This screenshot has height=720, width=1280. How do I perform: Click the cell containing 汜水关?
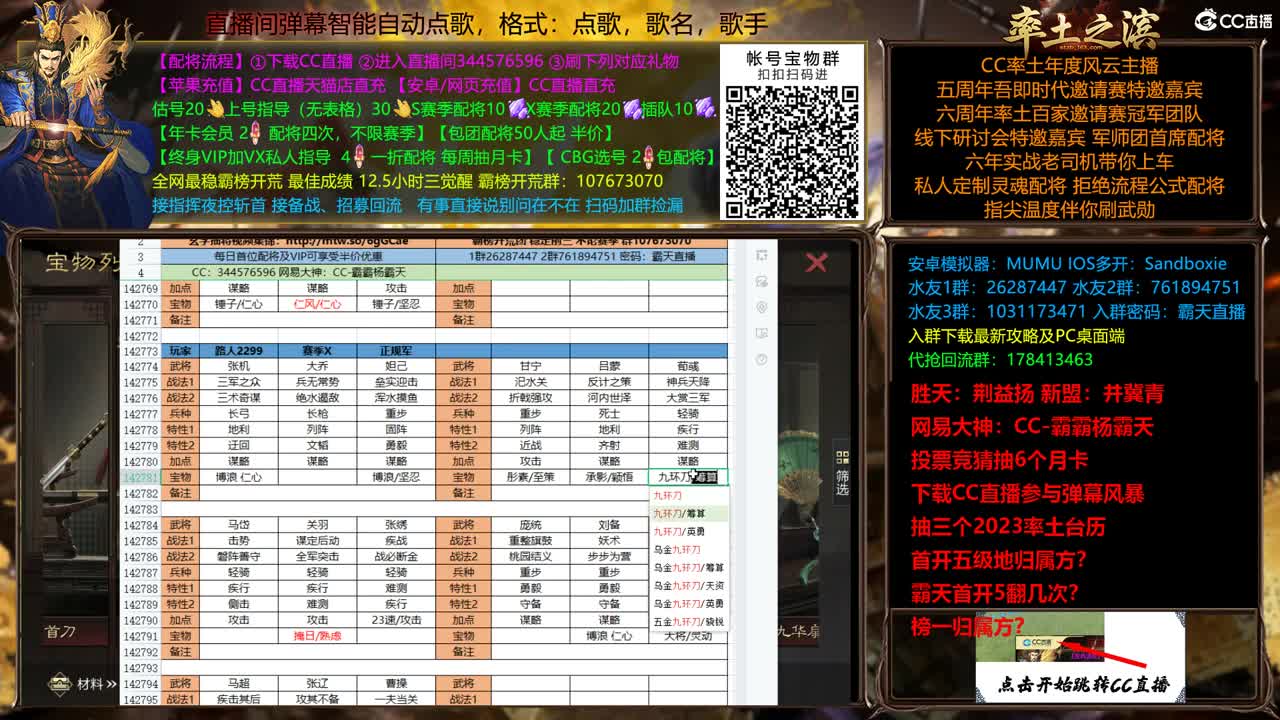530,382
